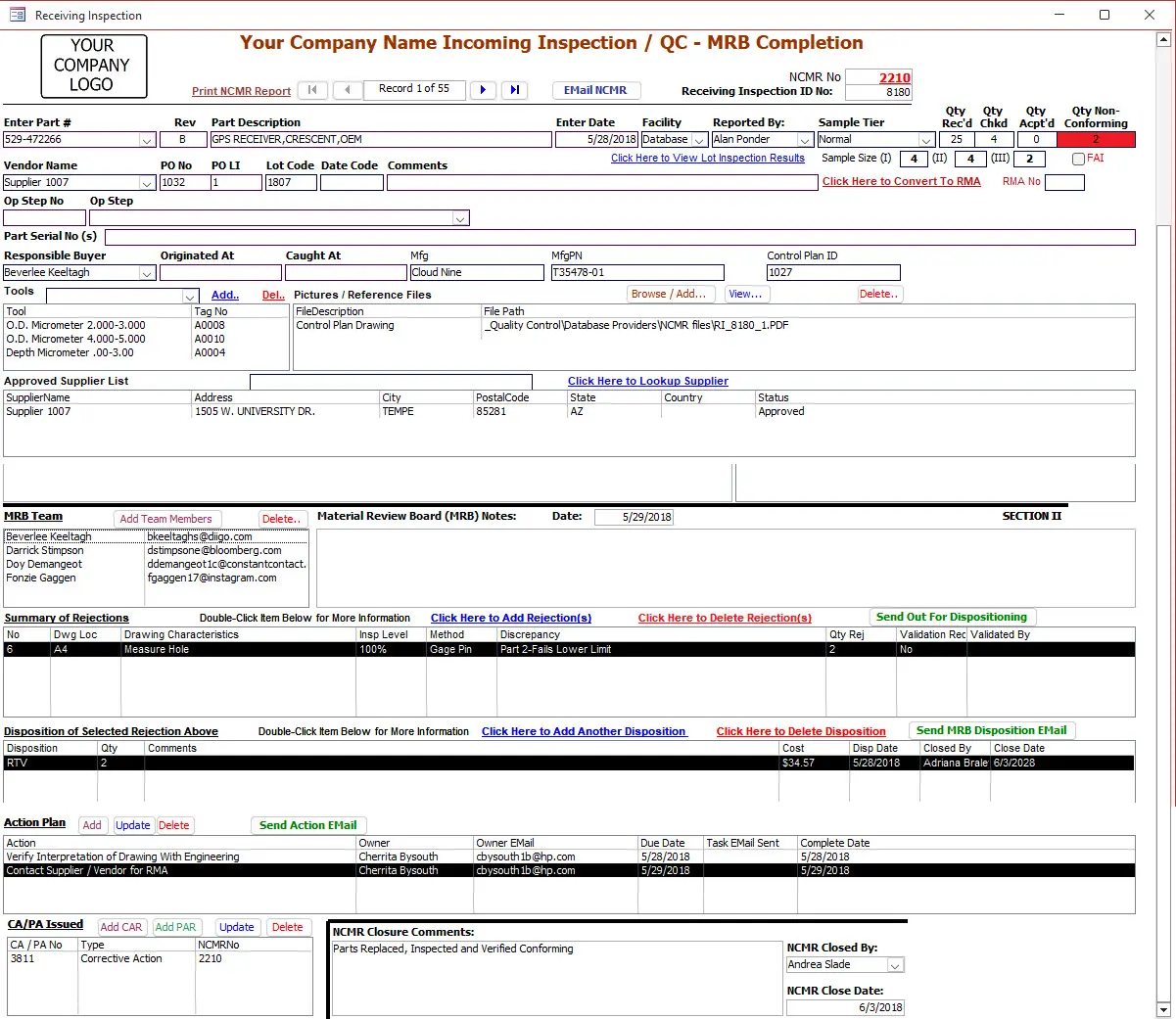Enable the FAI checkbox

(1078, 159)
